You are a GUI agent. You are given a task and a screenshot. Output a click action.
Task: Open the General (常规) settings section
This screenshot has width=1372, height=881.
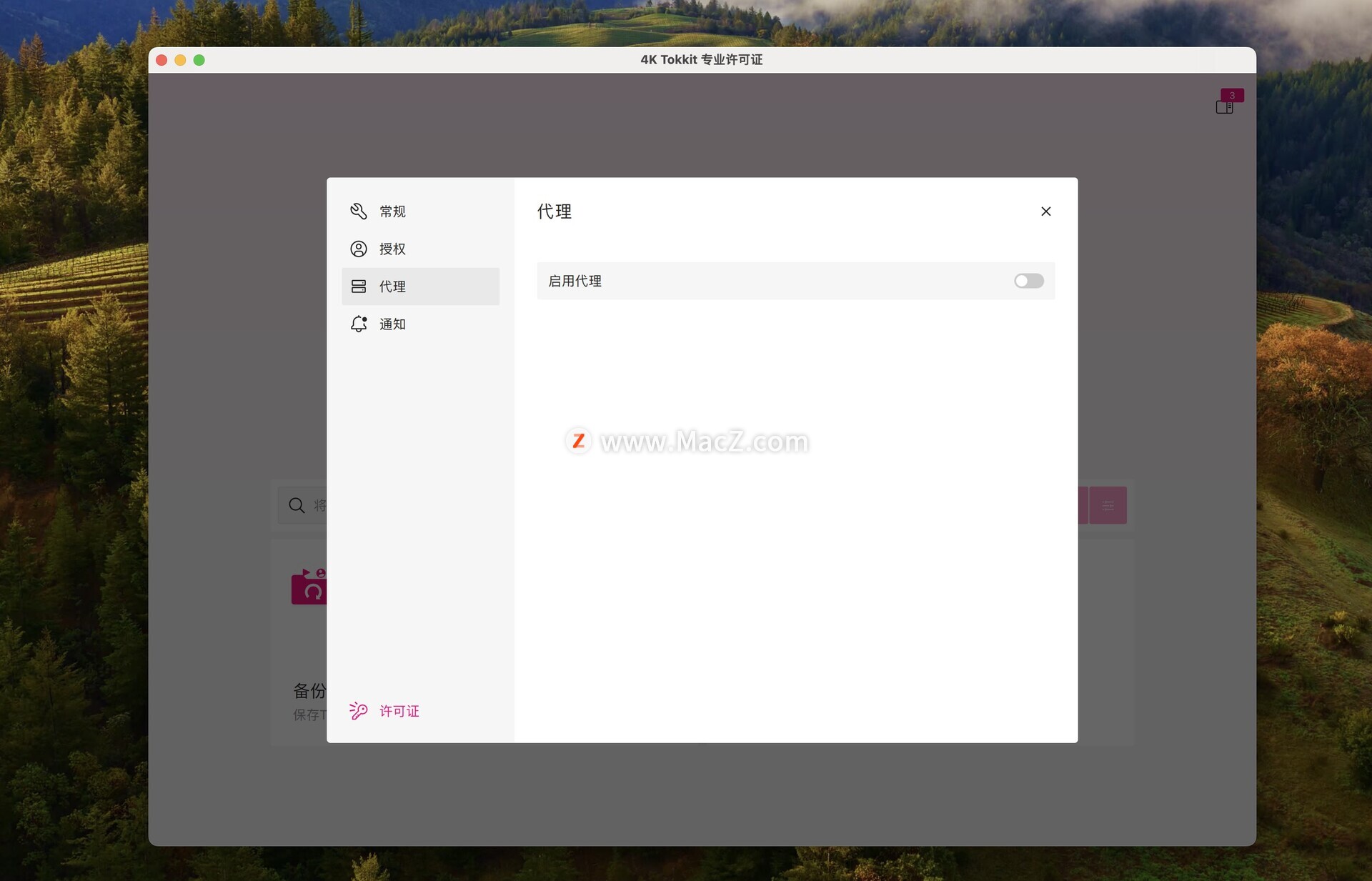click(420, 211)
